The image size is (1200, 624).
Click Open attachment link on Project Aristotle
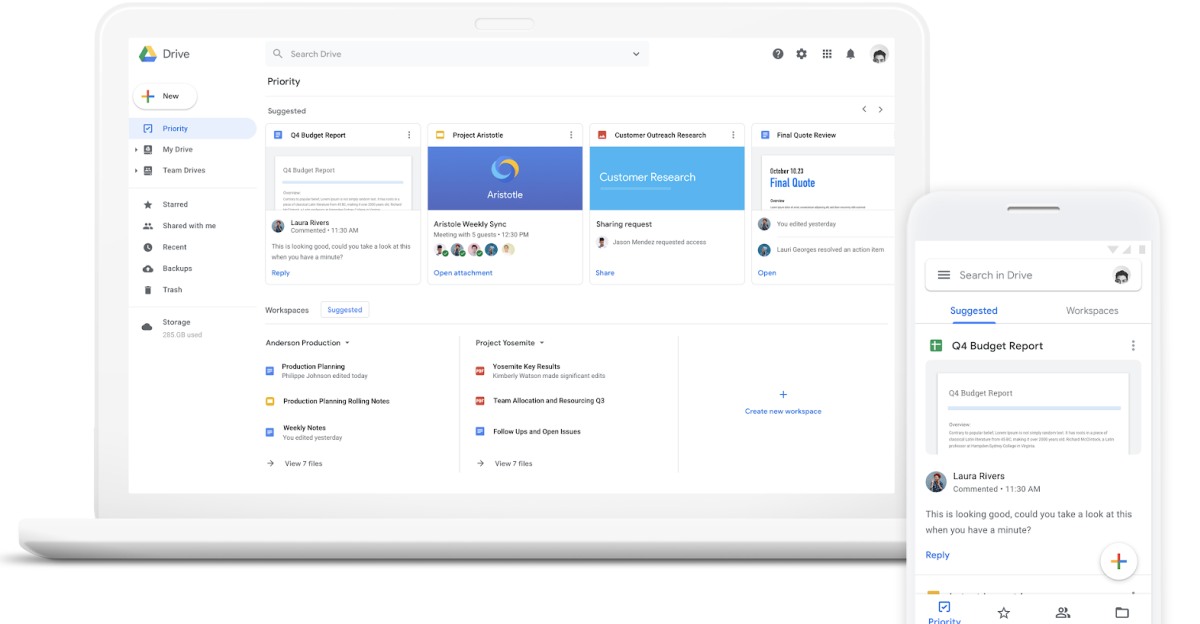[x=463, y=273]
